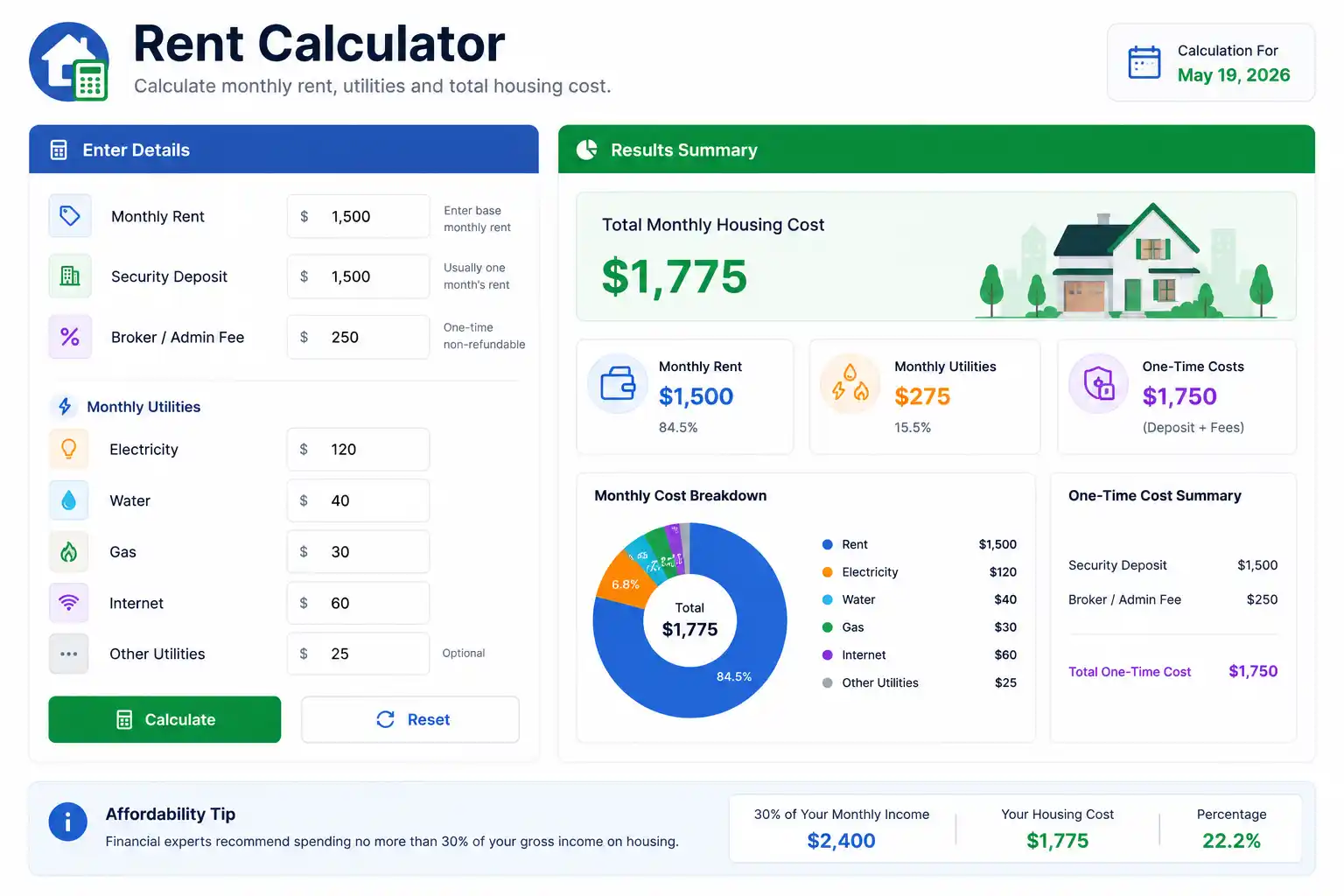Click the Your Housing Cost $1,775 value
Viewport: 1344px width, 896px height.
click(x=1058, y=841)
